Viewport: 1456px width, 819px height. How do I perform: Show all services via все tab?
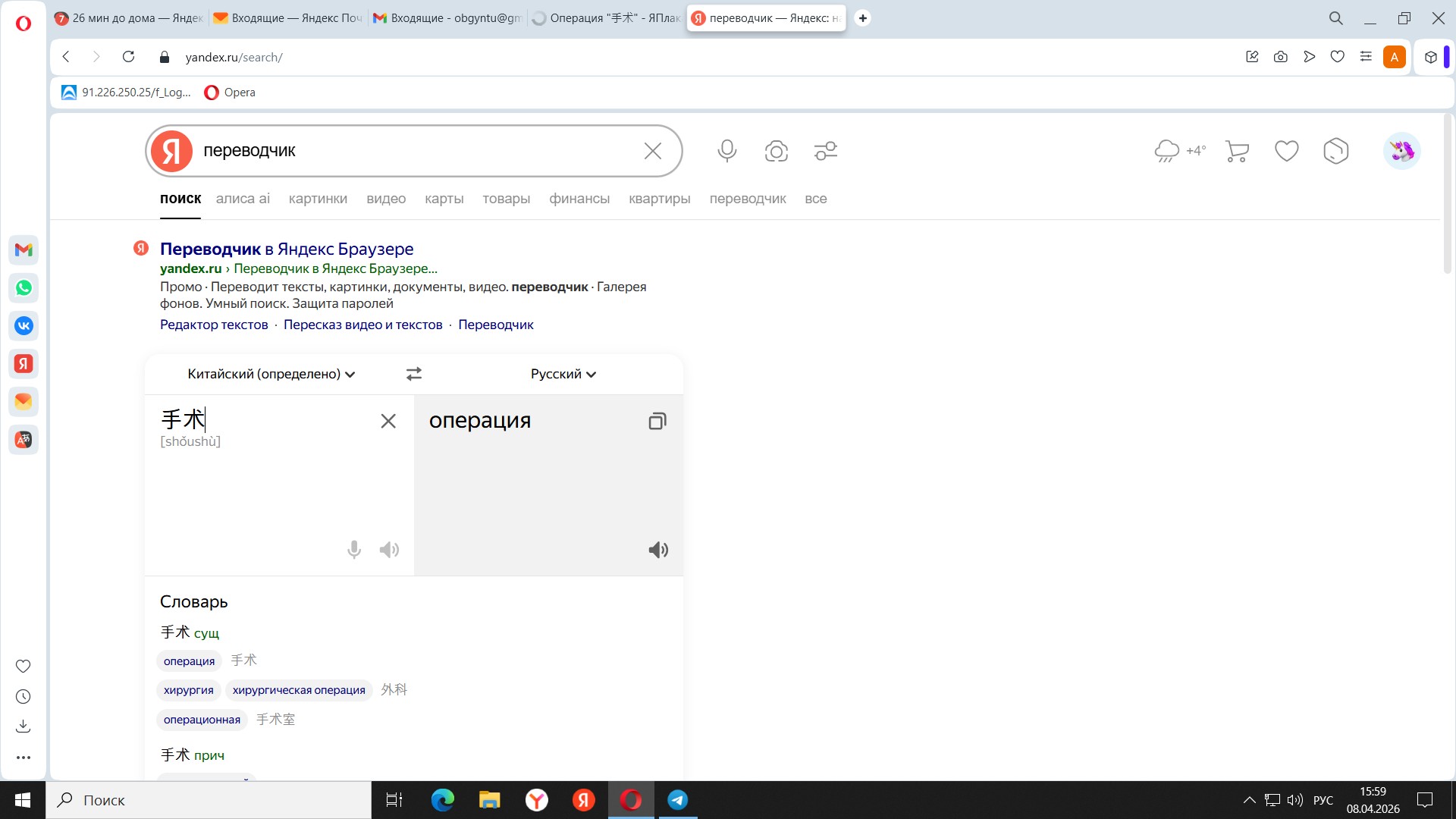pos(815,199)
